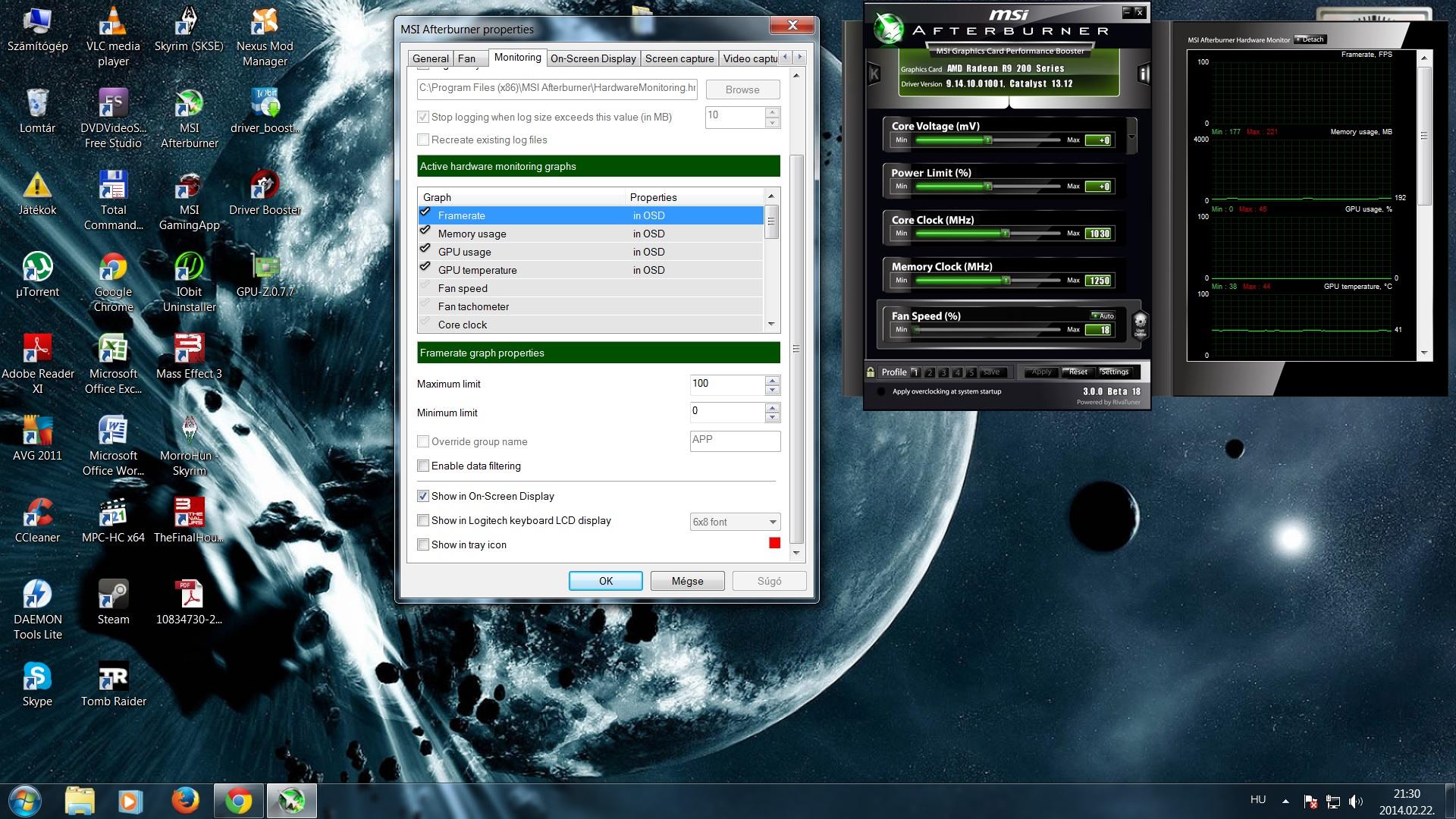Viewport: 1456px width, 819px height.
Task: Uncheck the GPU temperature graph checkmark
Action: click(425, 267)
